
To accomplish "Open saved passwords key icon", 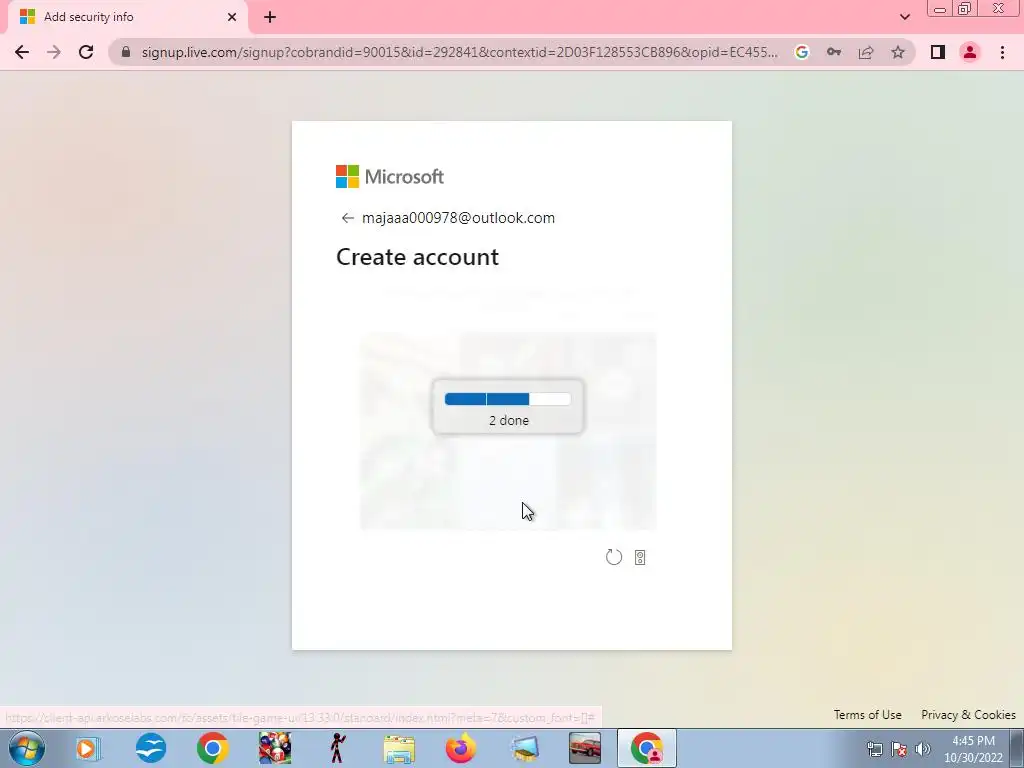I will point(834,52).
